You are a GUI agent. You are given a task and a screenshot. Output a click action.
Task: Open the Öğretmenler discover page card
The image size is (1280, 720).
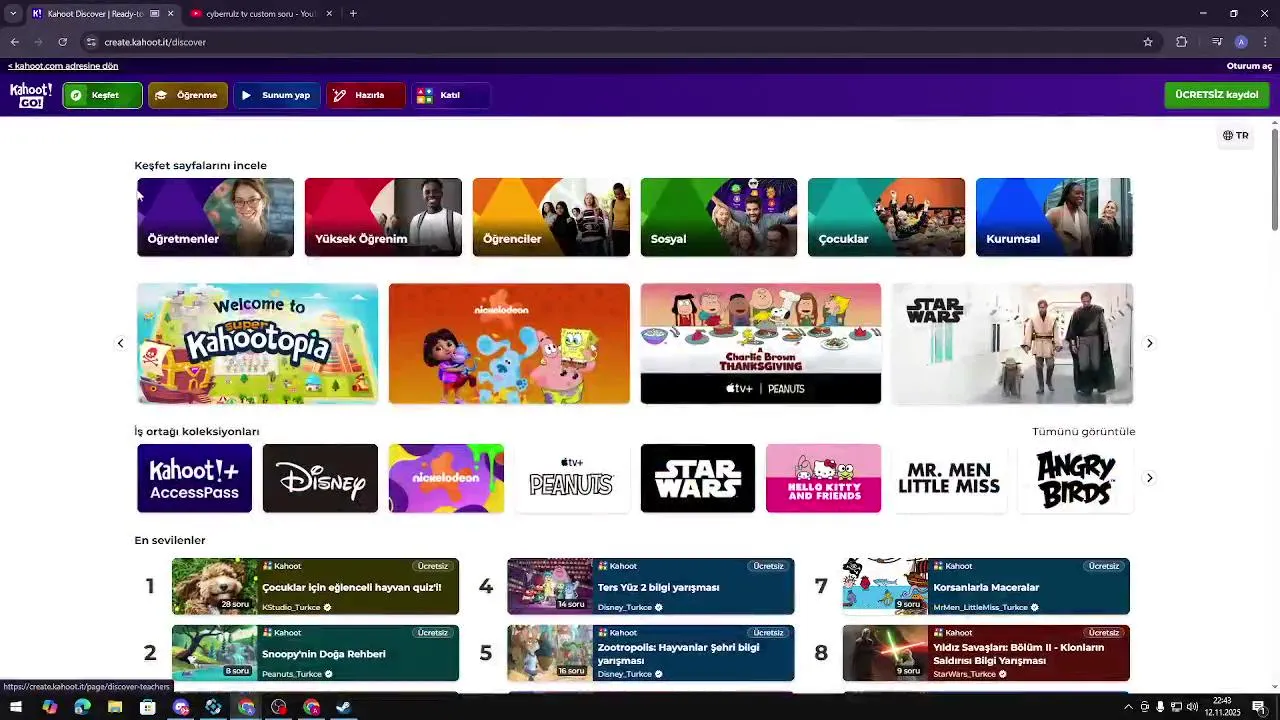tap(215, 217)
